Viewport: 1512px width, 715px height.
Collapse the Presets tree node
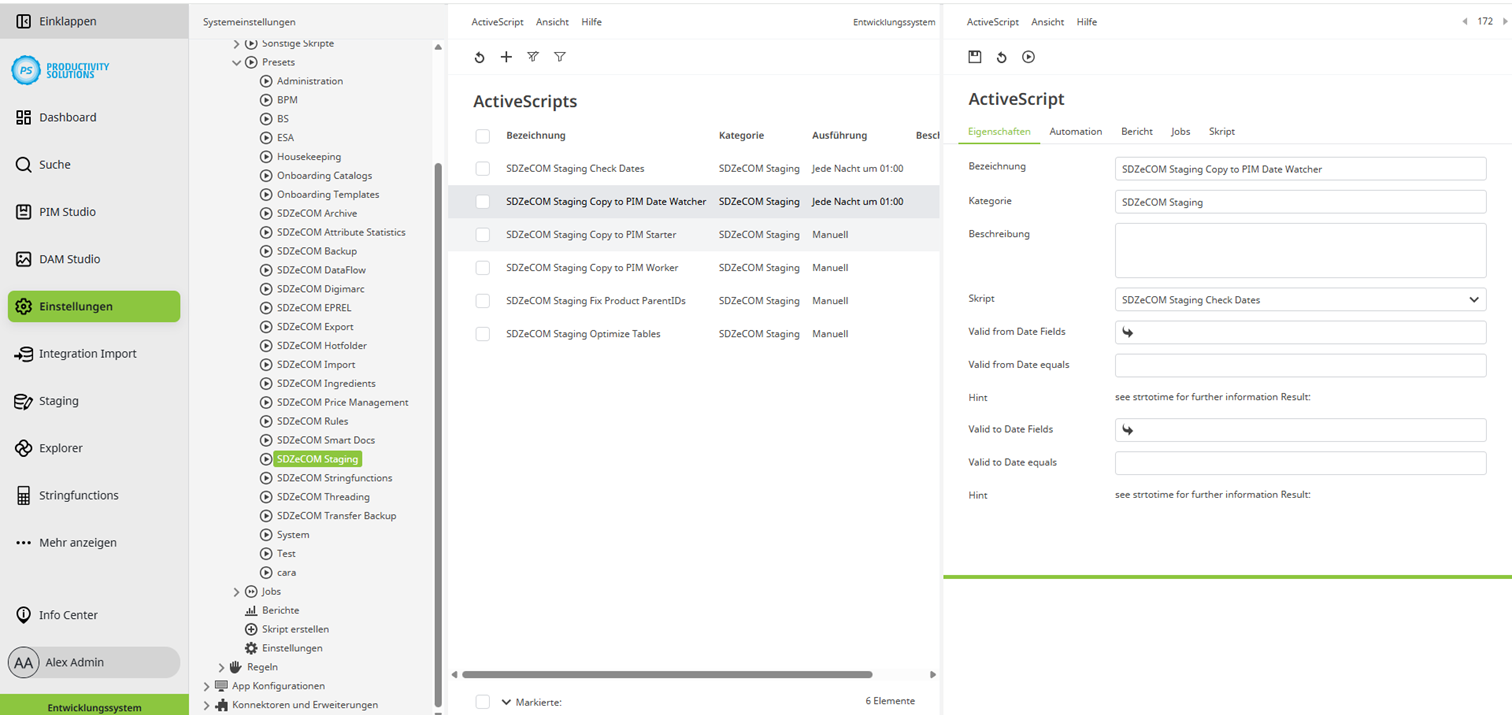(x=238, y=61)
